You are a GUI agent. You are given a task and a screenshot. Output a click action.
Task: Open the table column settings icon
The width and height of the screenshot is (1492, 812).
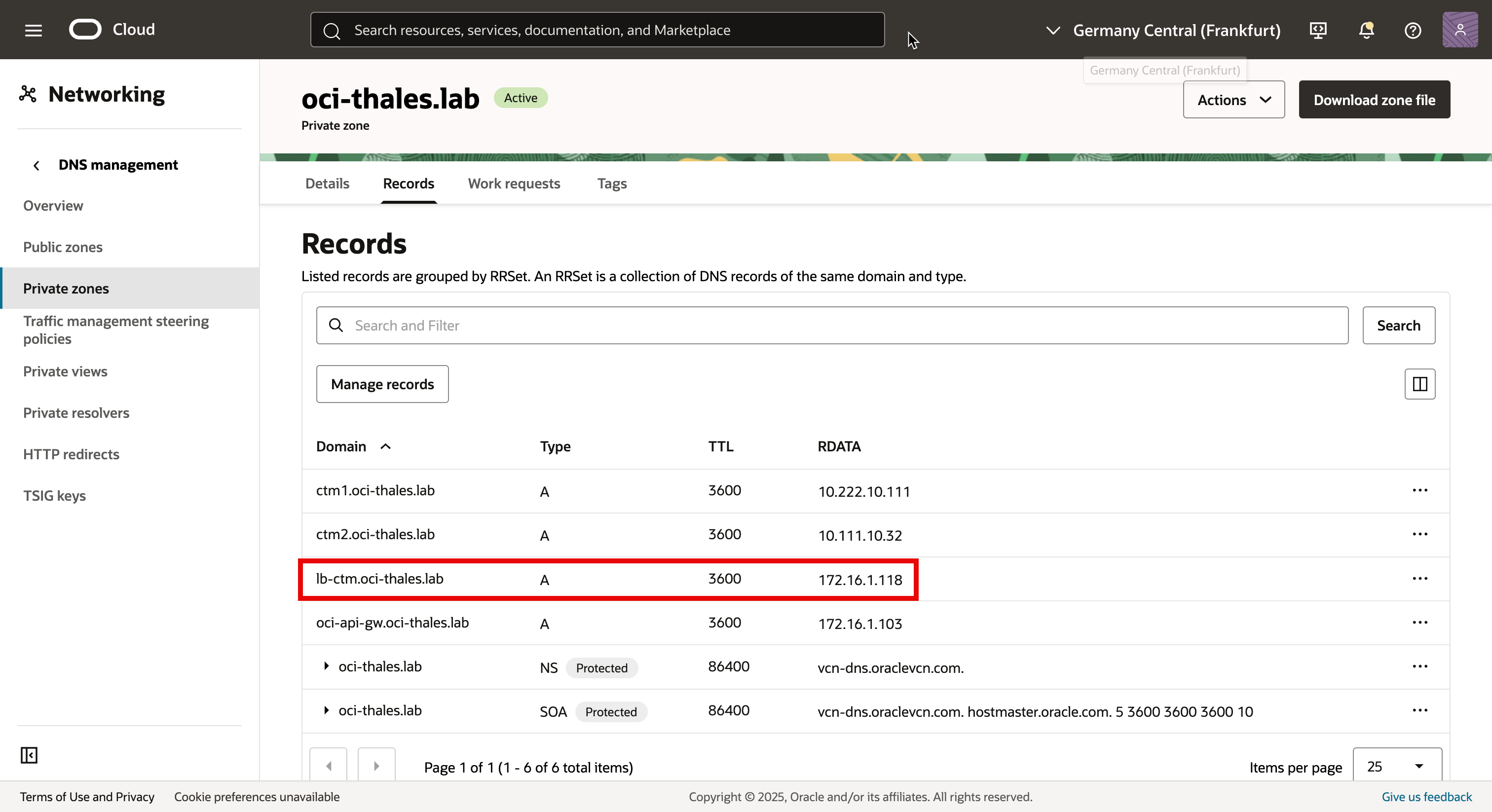point(1419,384)
